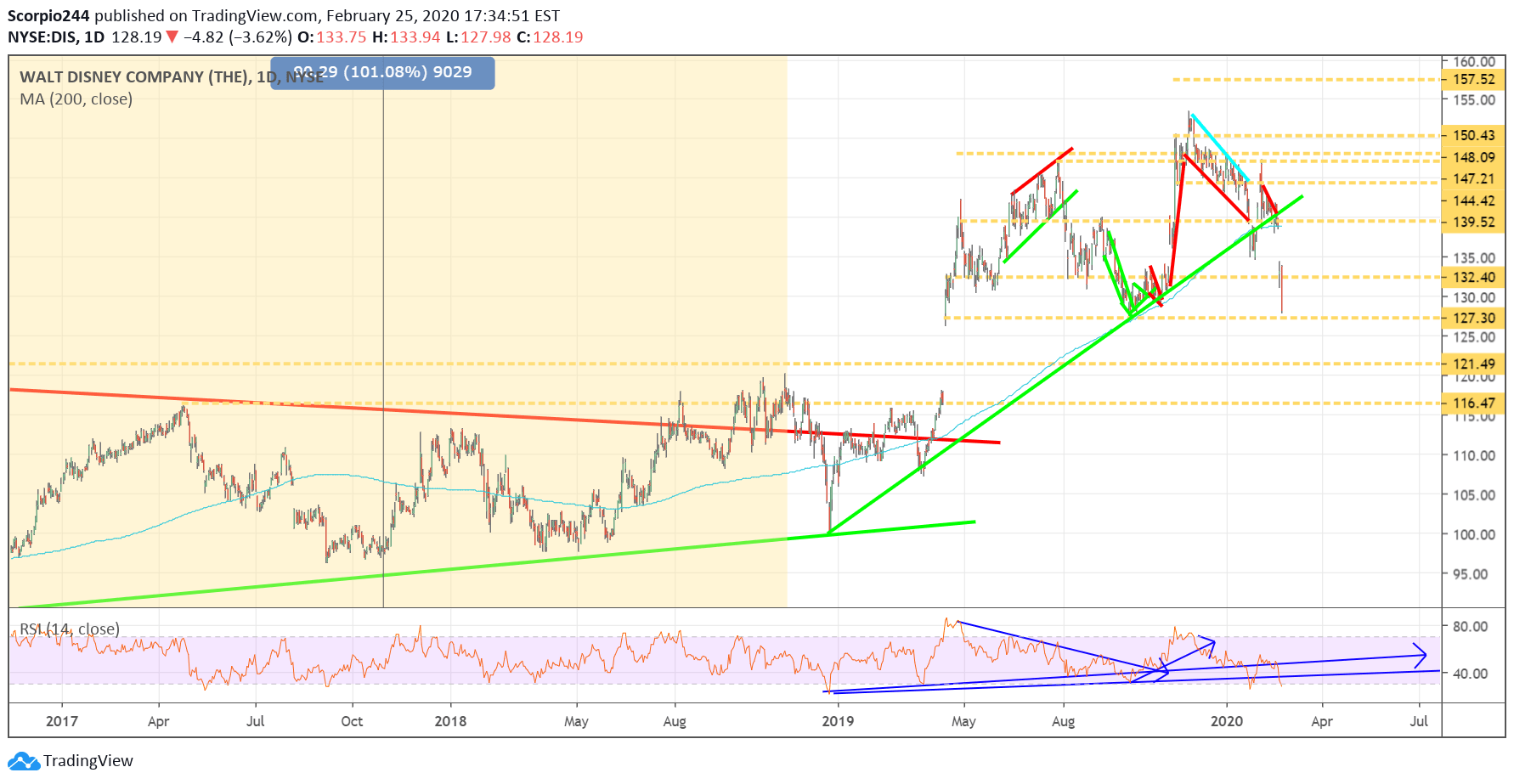
Task: Click the 2018 label on time axis
Action: click(x=450, y=721)
